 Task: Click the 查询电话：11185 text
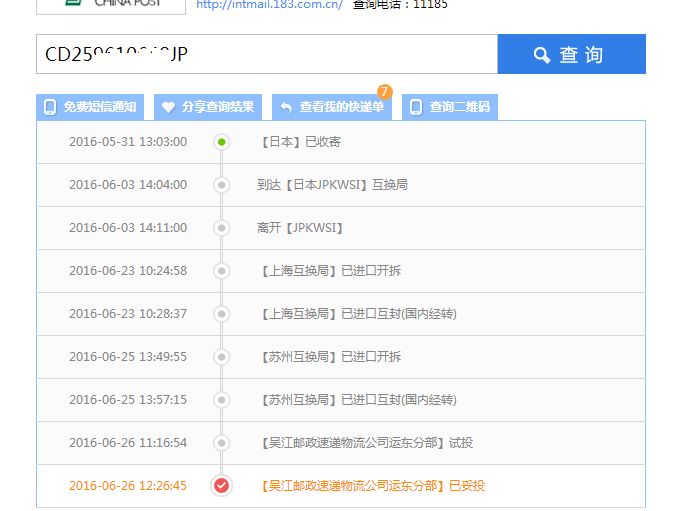(400, 4)
